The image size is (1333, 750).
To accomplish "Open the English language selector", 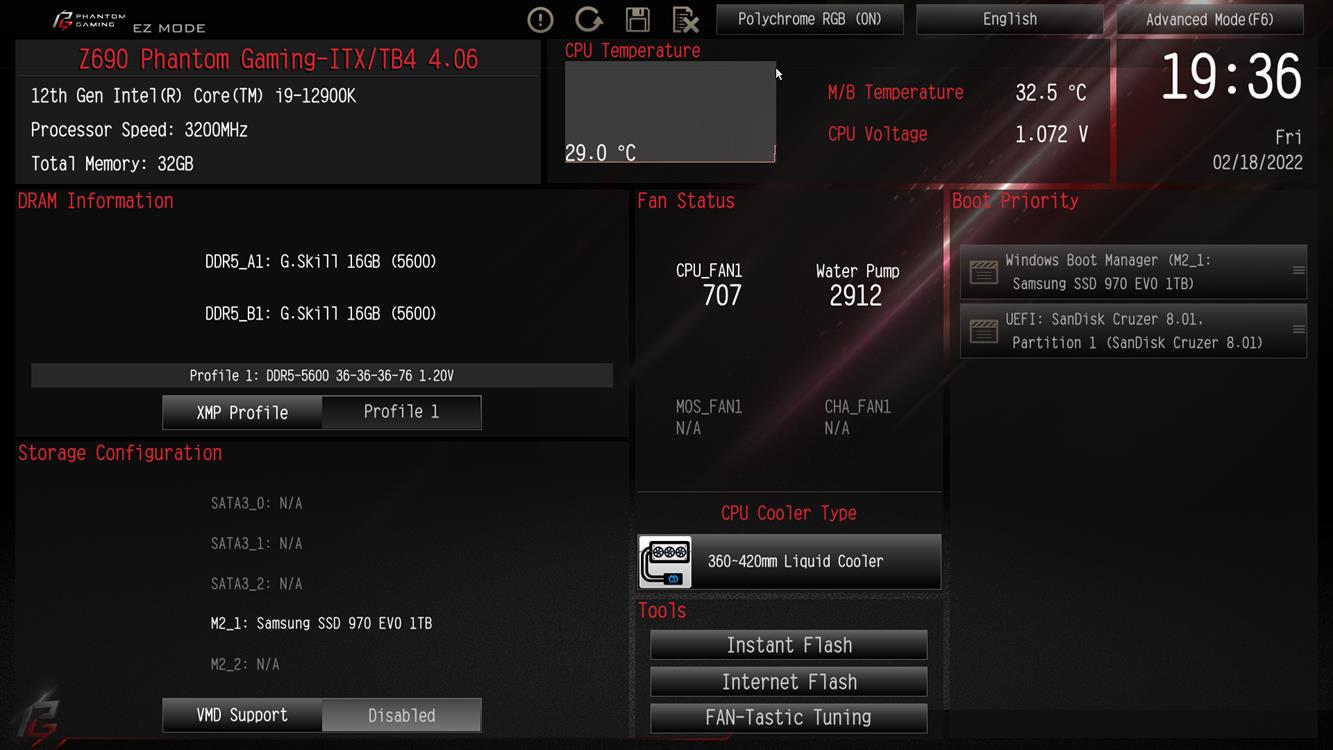I will pyautogui.click(x=1010, y=19).
